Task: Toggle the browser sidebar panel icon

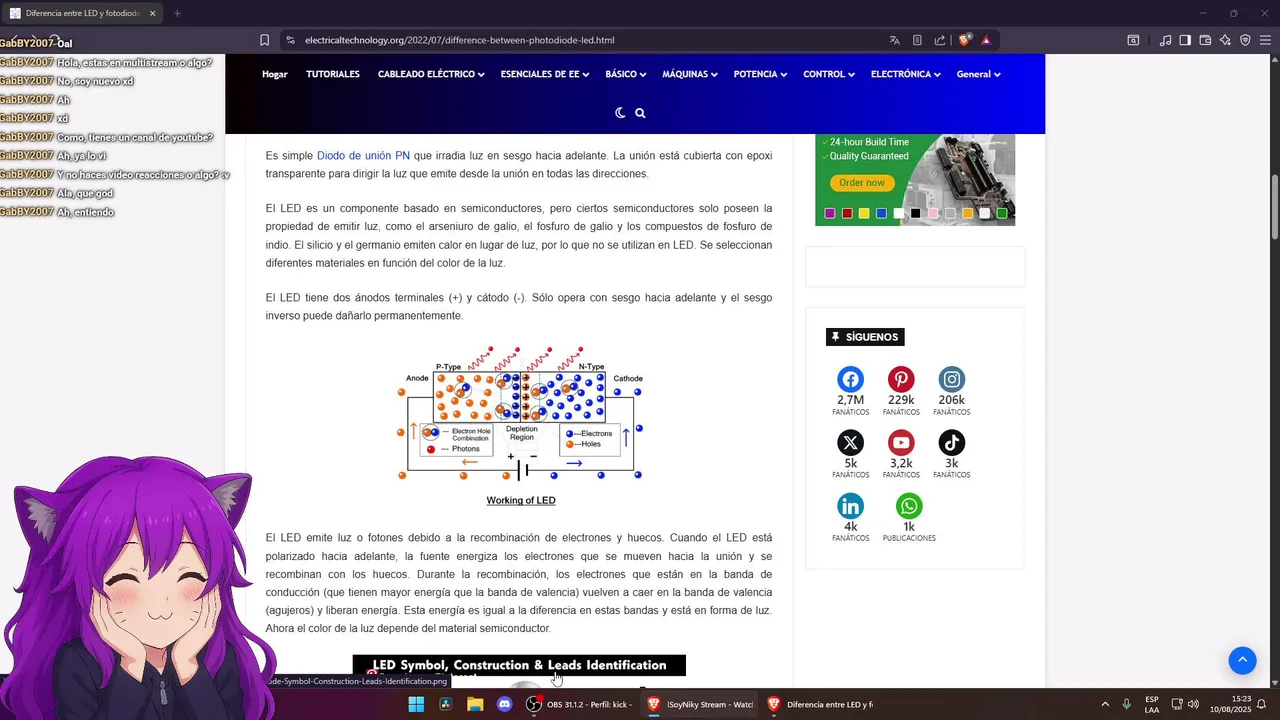Action: 1185,40
